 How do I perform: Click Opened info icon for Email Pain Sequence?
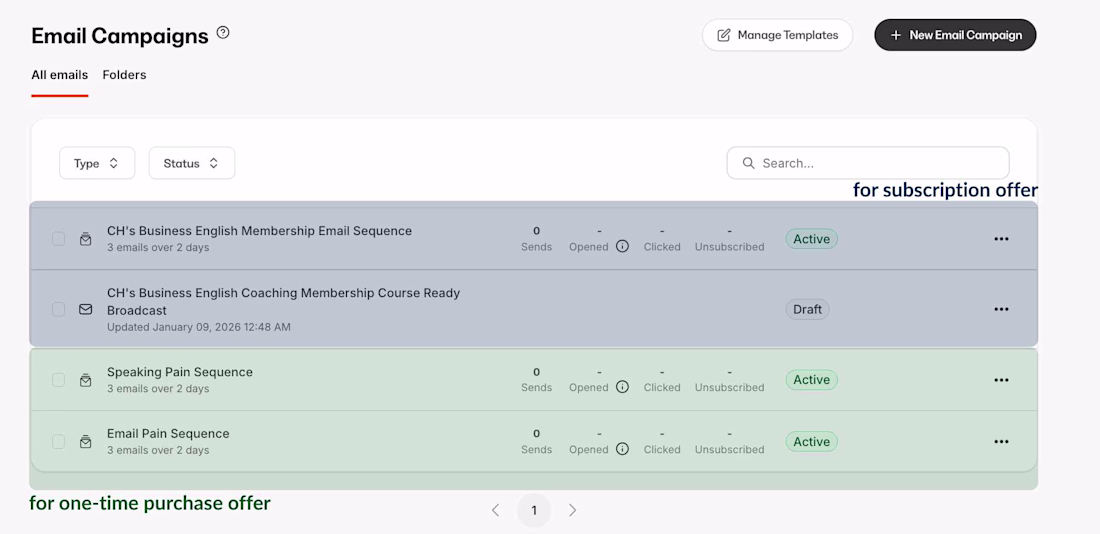pyautogui.click(x=622, y=449)
